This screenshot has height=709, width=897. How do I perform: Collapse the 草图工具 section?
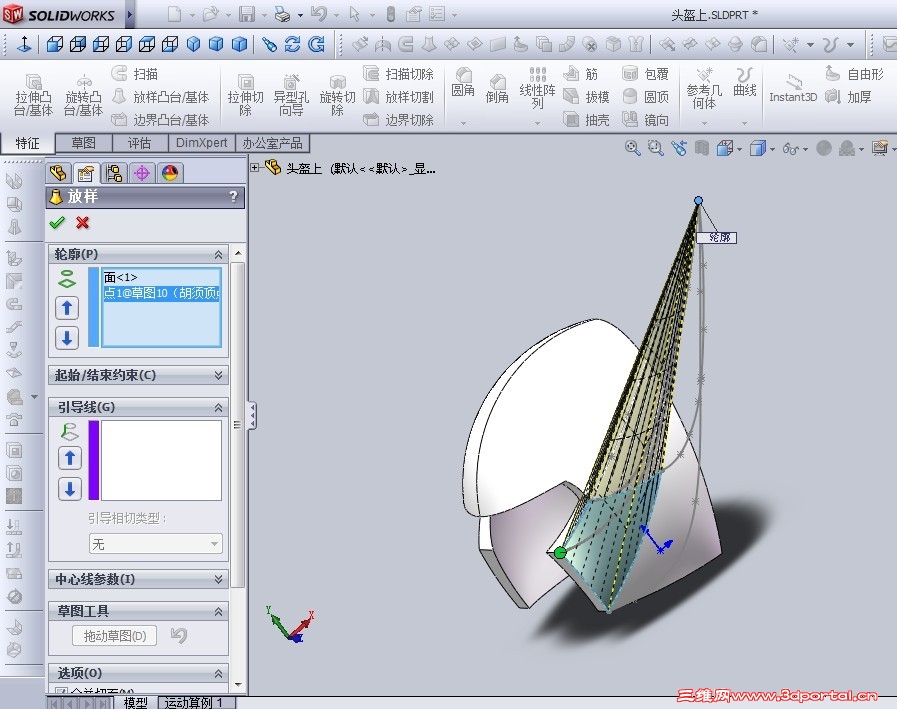pos(219,612)
